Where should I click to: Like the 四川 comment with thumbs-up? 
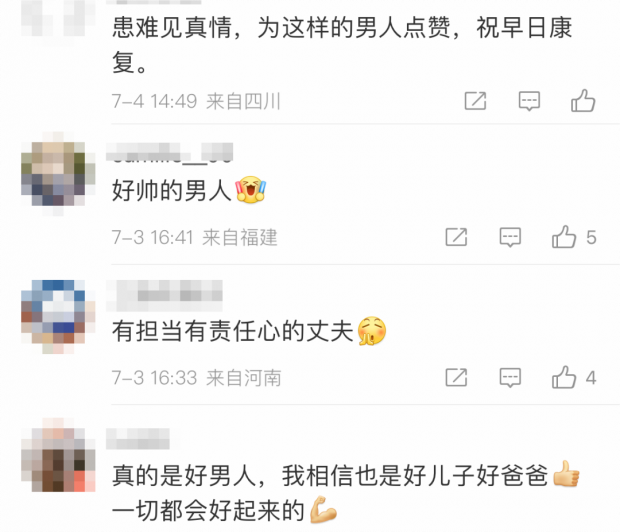coord(583,101)
